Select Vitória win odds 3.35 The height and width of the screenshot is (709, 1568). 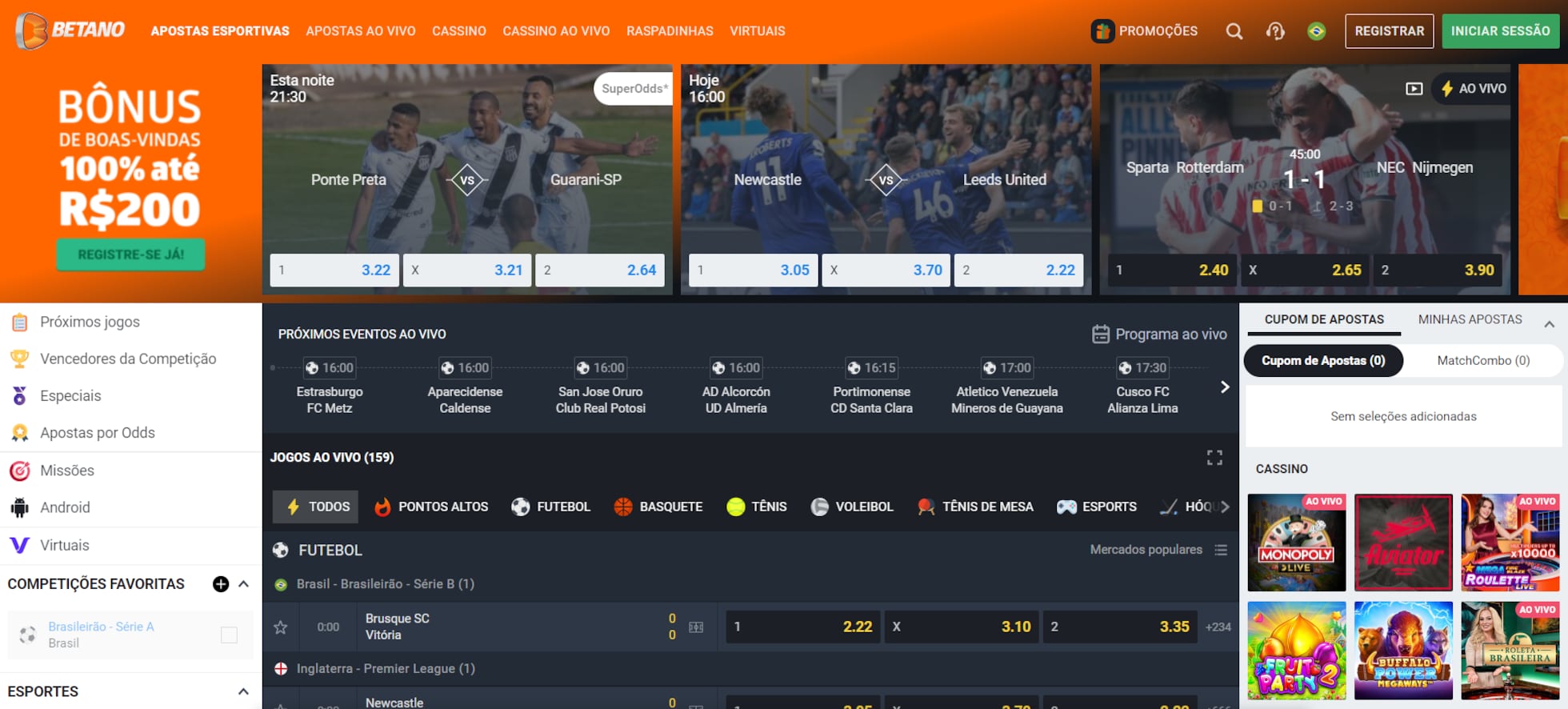click(x=1121, y=627)
